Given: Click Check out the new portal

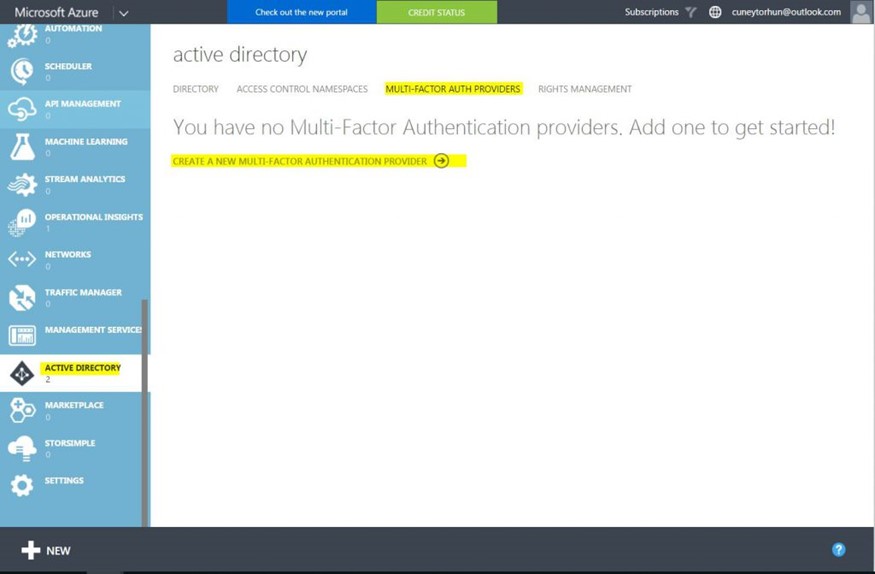Looking at the screenshot, I should pos(301,12).
